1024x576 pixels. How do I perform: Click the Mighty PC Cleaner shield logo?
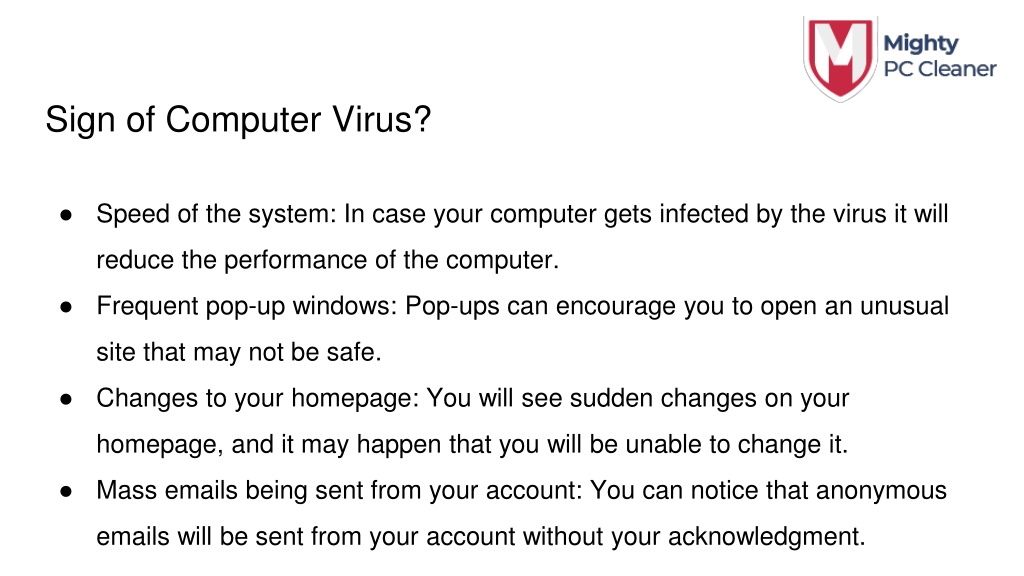(840, 58)
